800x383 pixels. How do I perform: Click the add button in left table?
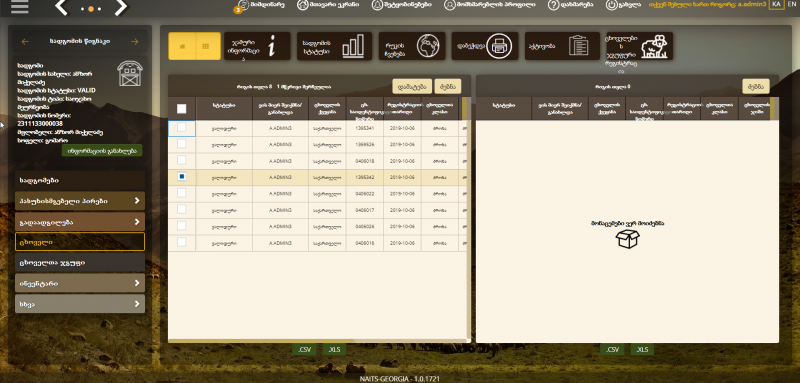[x=412, y=86]
